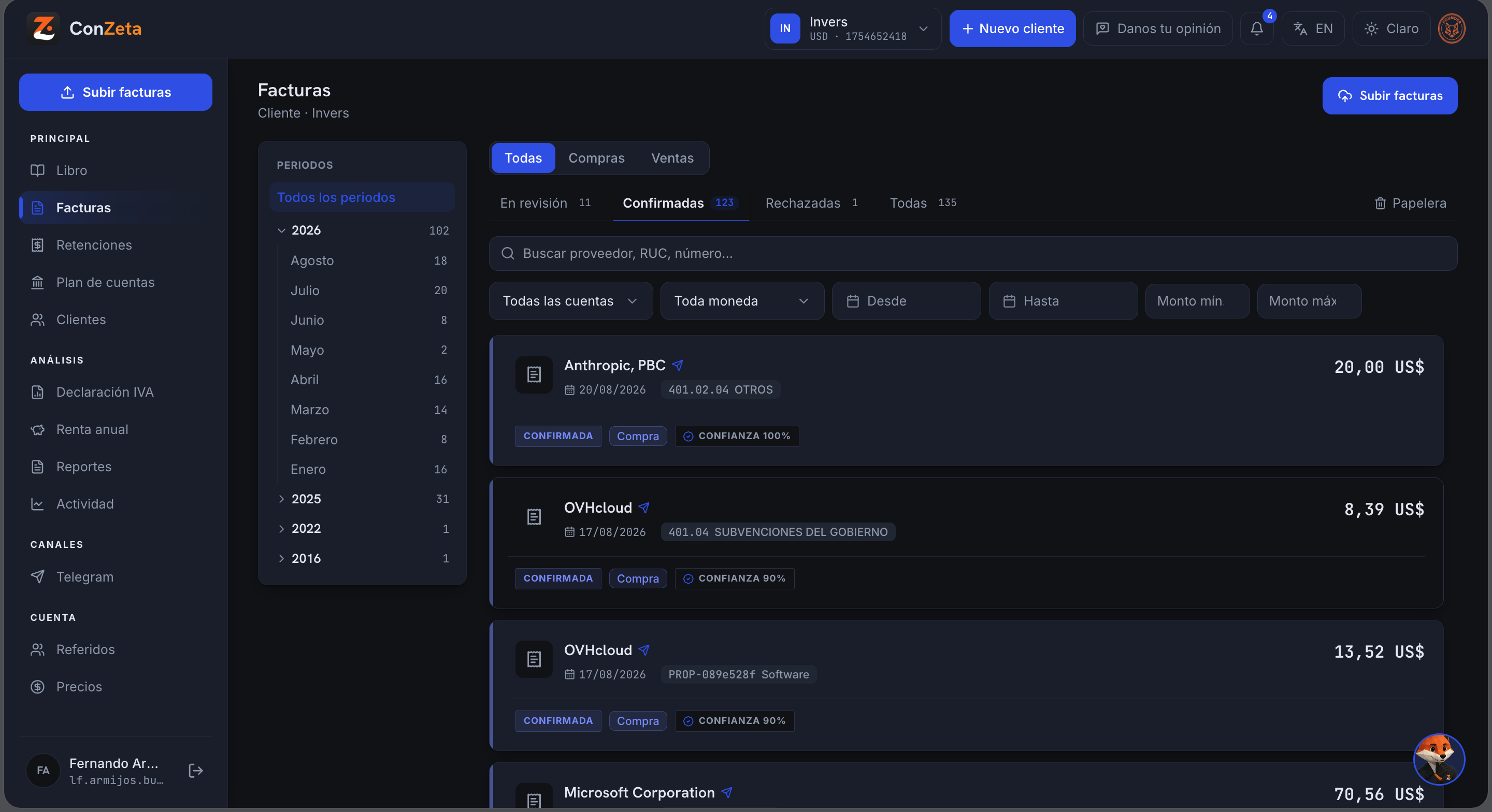Select the Compras tab

coord(597,158)
